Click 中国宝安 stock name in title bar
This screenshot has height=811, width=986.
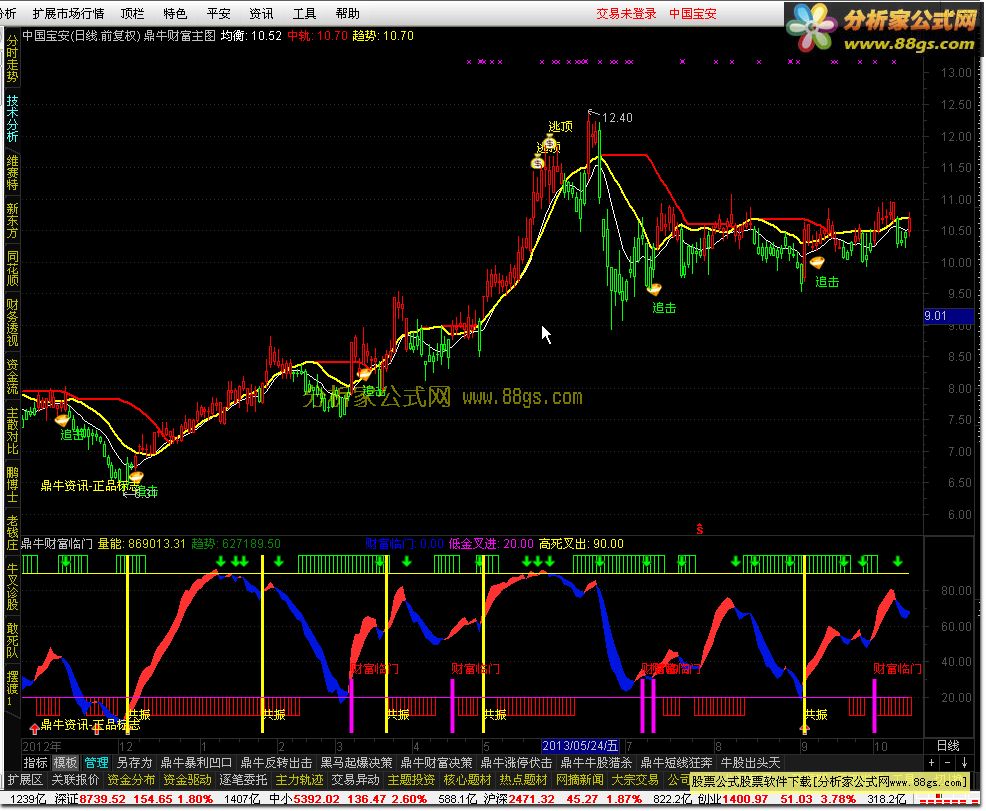pyautogui.click(x=692, y=13)
